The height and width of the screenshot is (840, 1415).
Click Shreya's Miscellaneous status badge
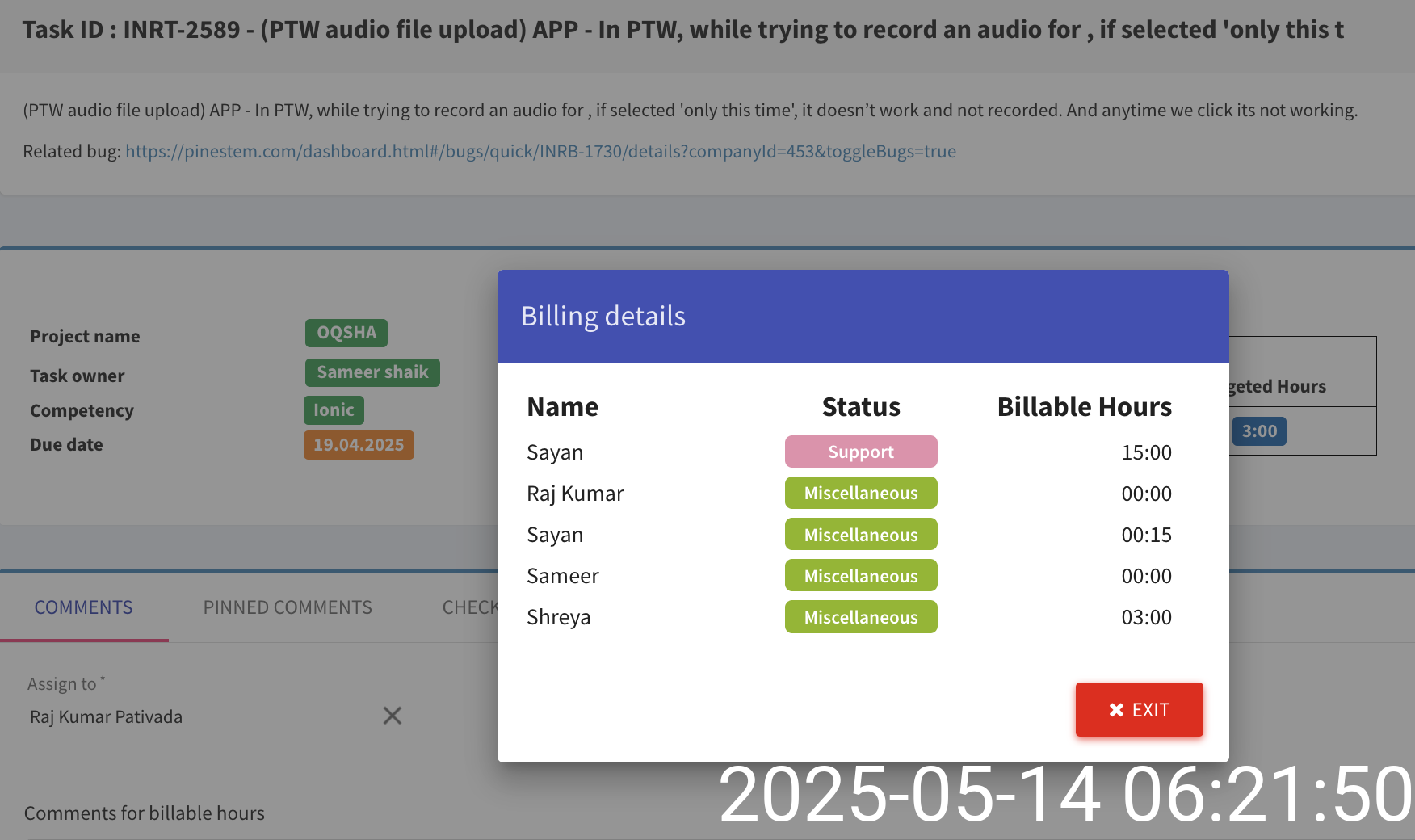point(861,617)
